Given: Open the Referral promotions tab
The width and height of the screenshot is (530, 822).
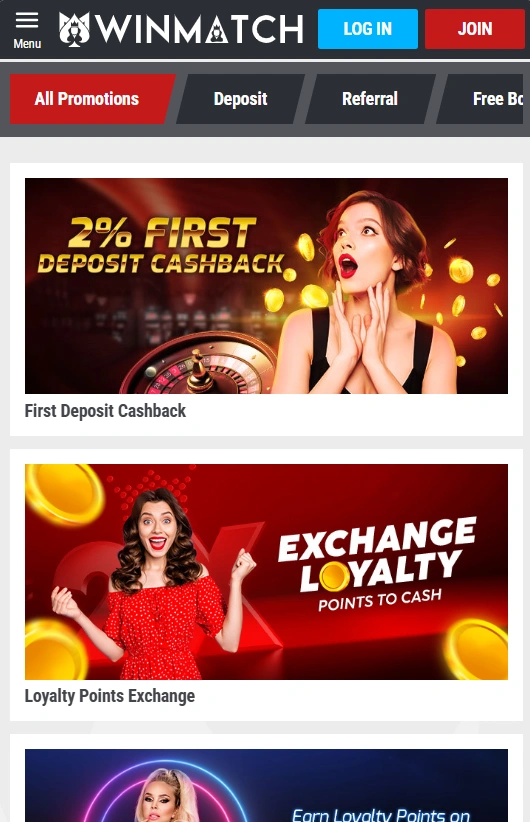Looking at the screenshot, I should point(370,99).
